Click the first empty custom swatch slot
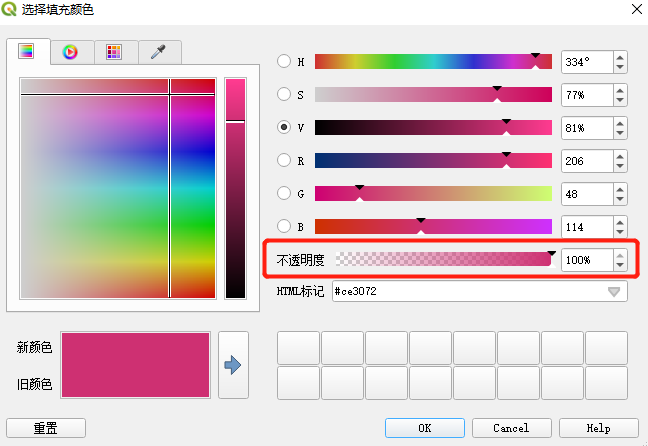648x446 pixels. pyautogui.click(x=298, y=348)
